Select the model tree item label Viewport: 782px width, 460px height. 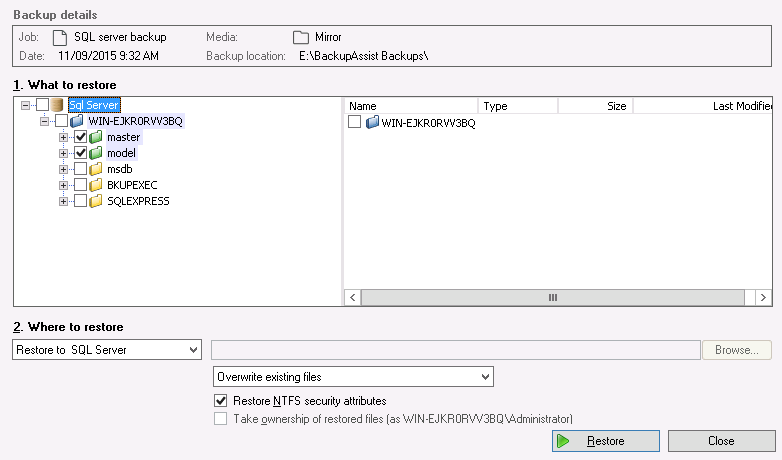[x=121, y=153]
